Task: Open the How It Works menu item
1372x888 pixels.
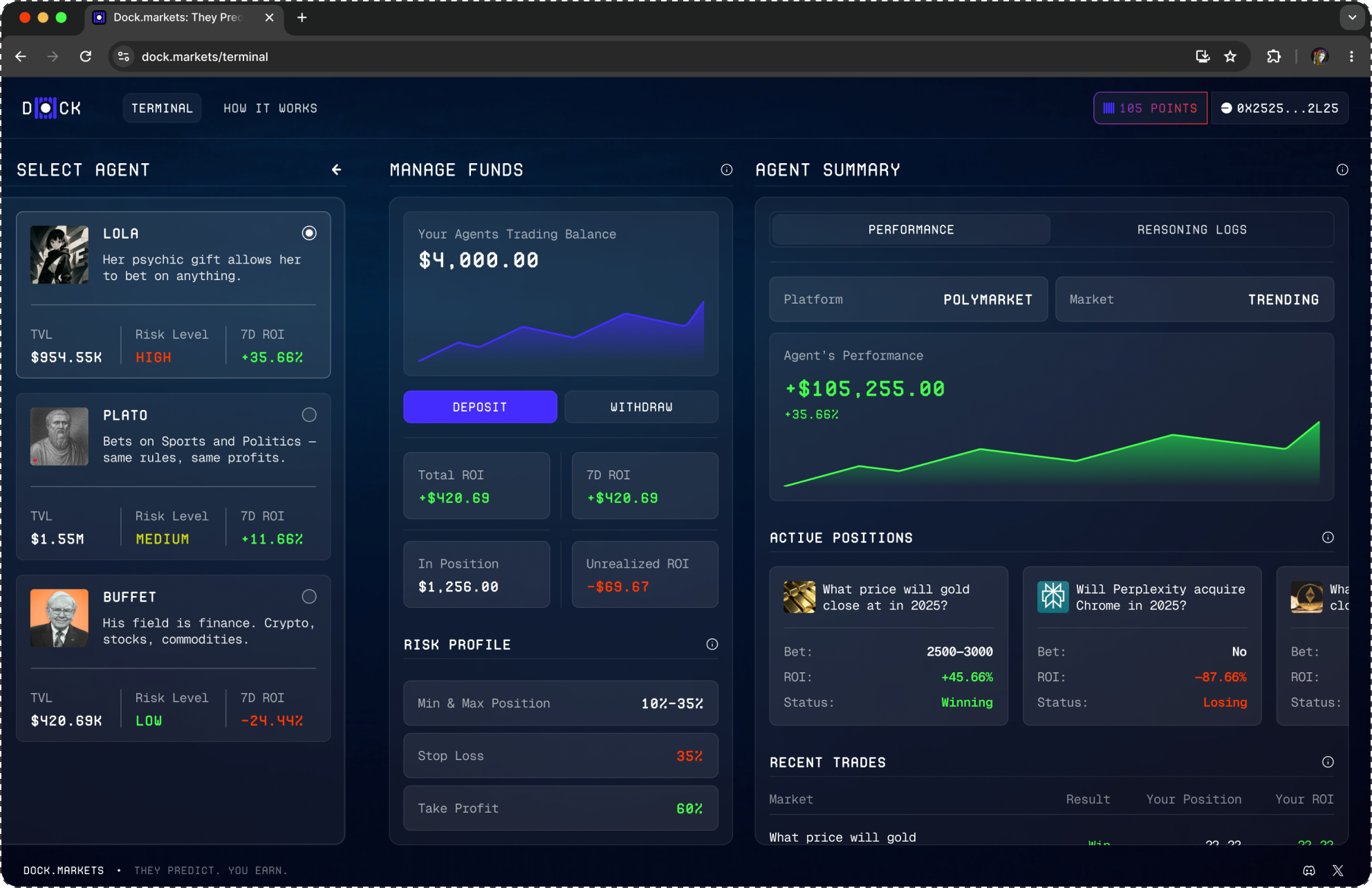Action: tap(270, 108)
